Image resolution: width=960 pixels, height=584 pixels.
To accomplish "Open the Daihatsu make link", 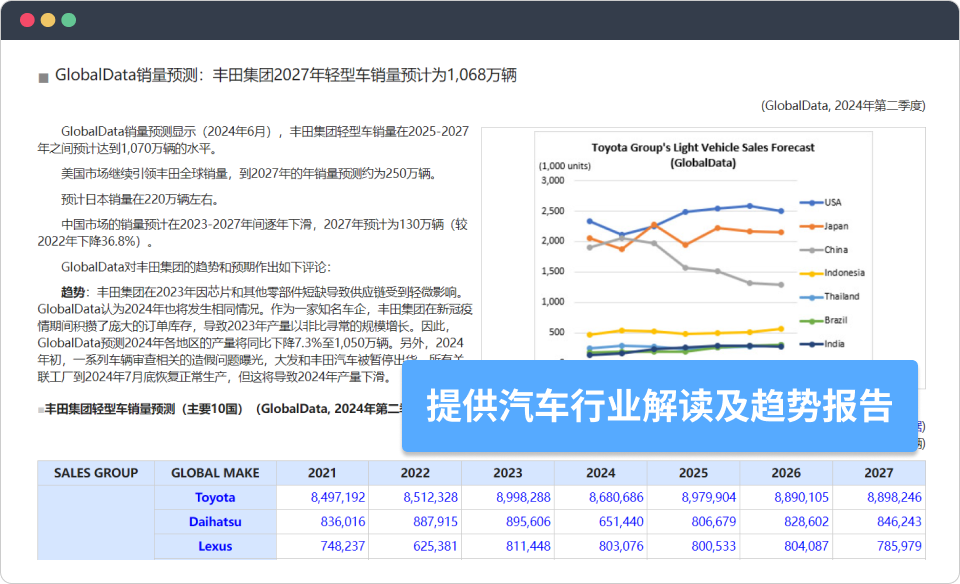I will point(215,522).
